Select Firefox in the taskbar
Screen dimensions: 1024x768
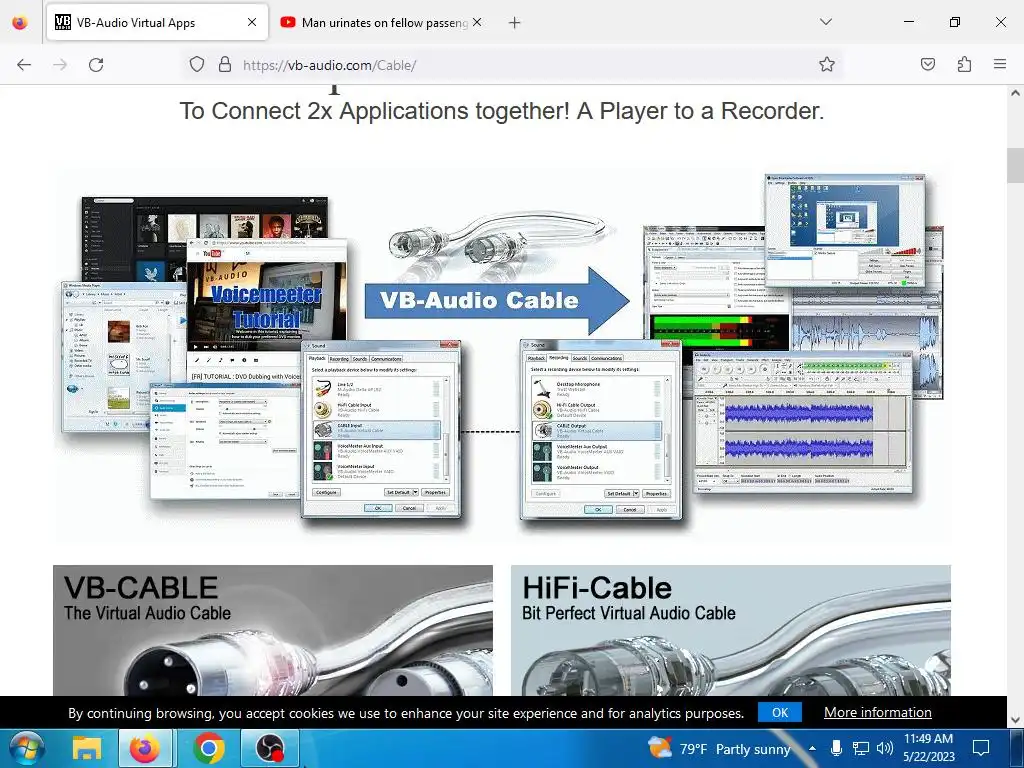[x=145, y=749]
